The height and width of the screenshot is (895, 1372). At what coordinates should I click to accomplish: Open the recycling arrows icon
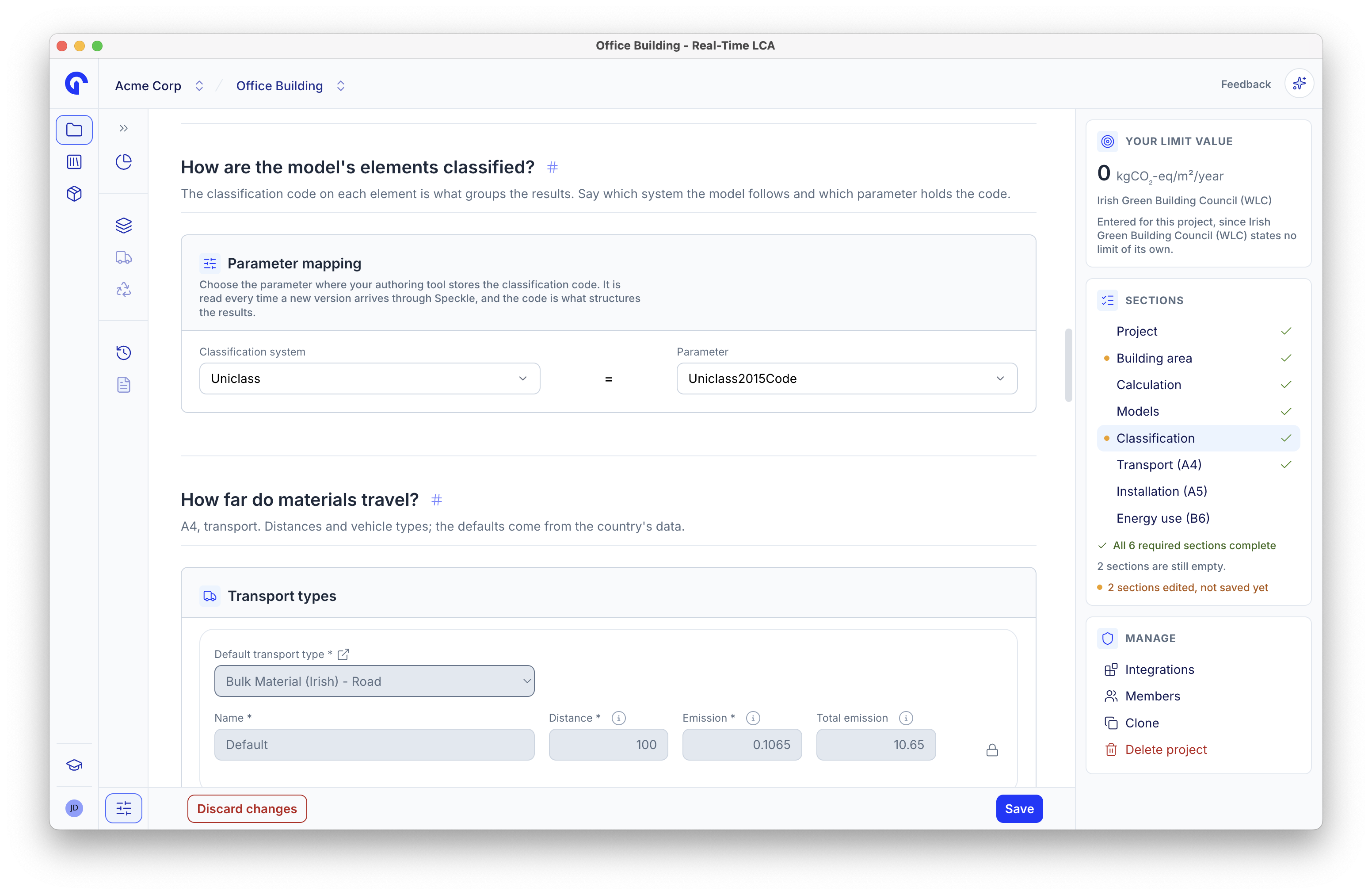(x=123, y=289)
